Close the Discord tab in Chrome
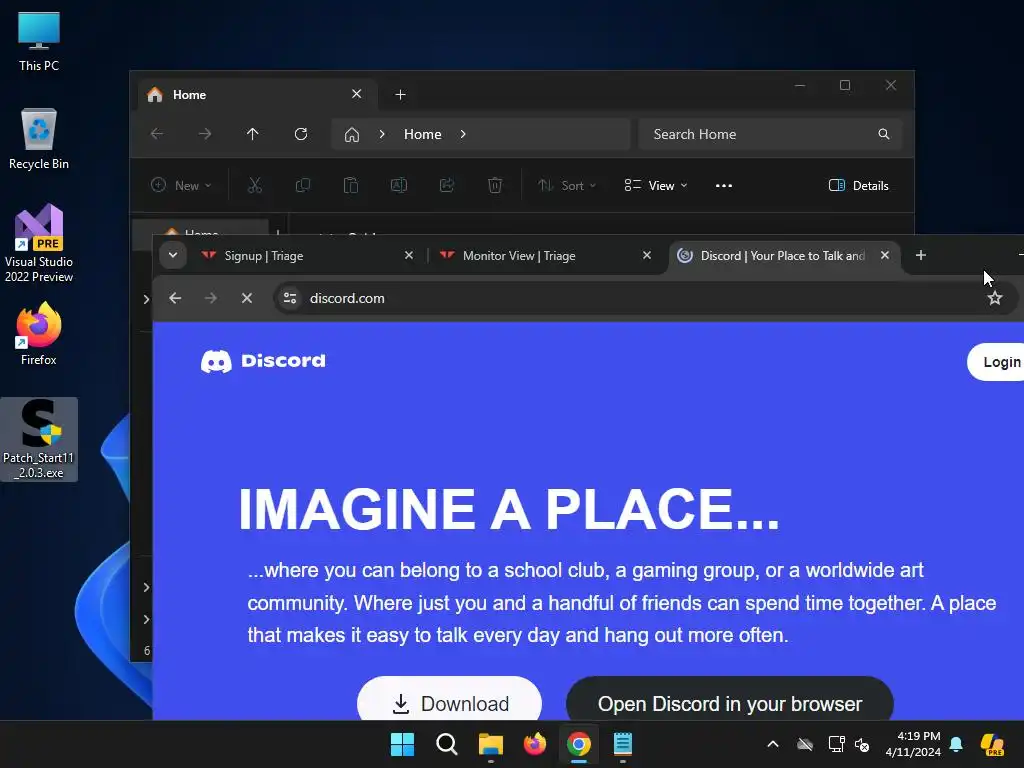Screen dimensions: 1024x768 [885, 255]
